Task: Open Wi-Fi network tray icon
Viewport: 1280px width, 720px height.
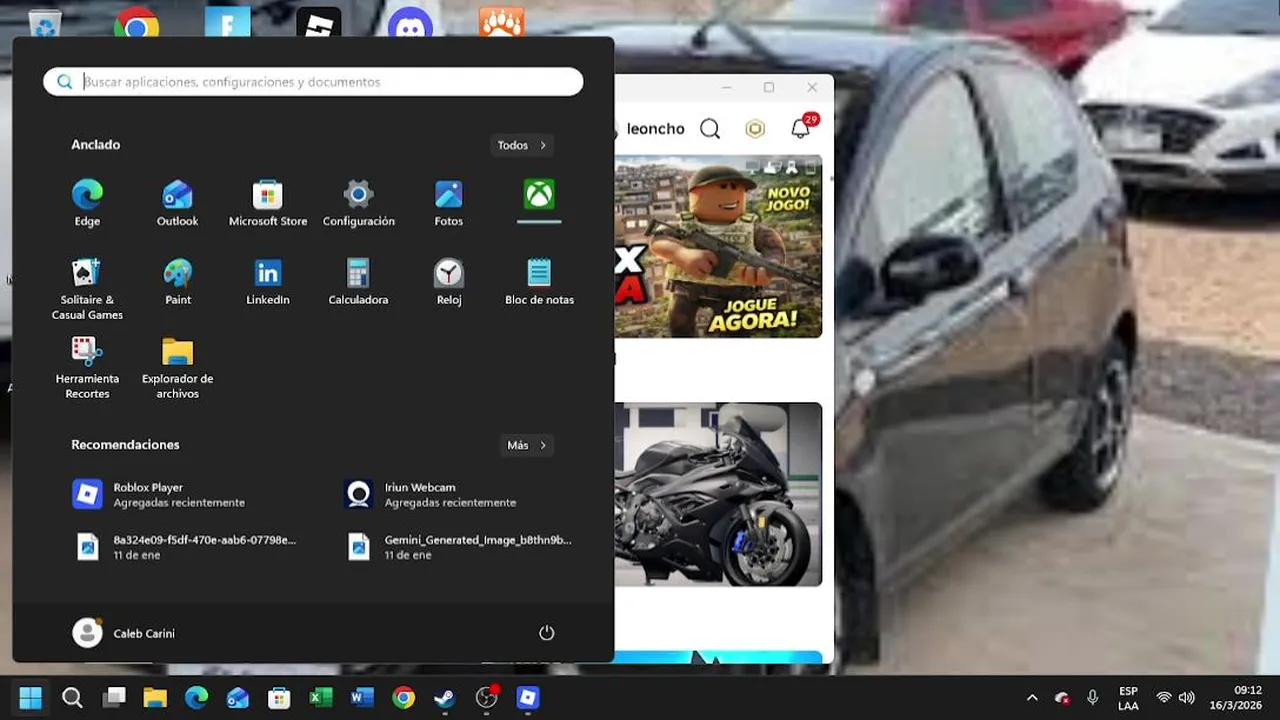Action: 1164,698
